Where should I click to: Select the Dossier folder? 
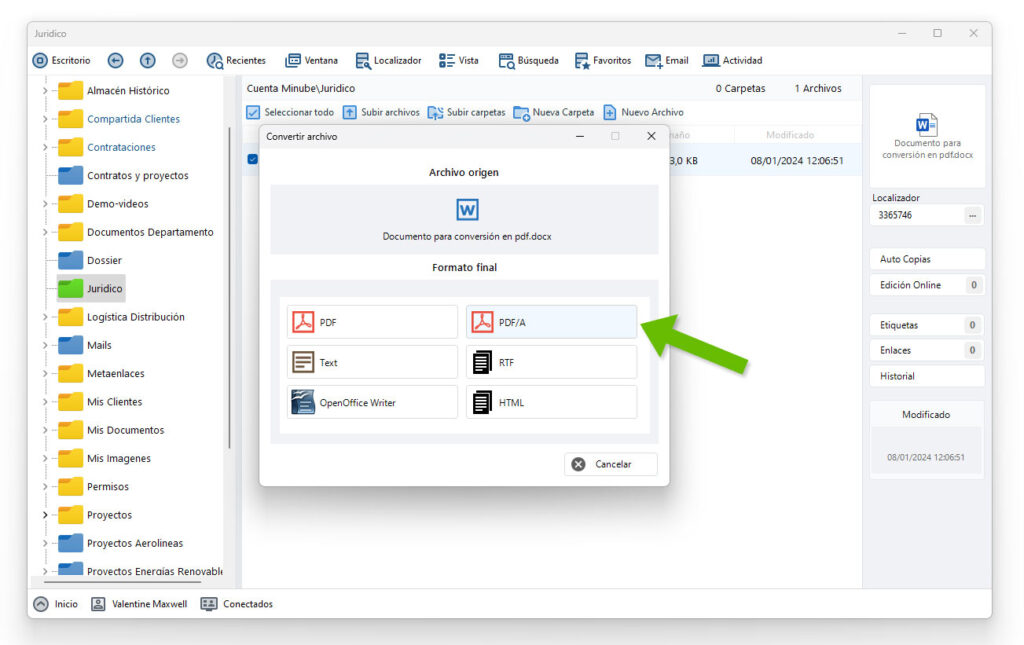(x=90, y=260)
